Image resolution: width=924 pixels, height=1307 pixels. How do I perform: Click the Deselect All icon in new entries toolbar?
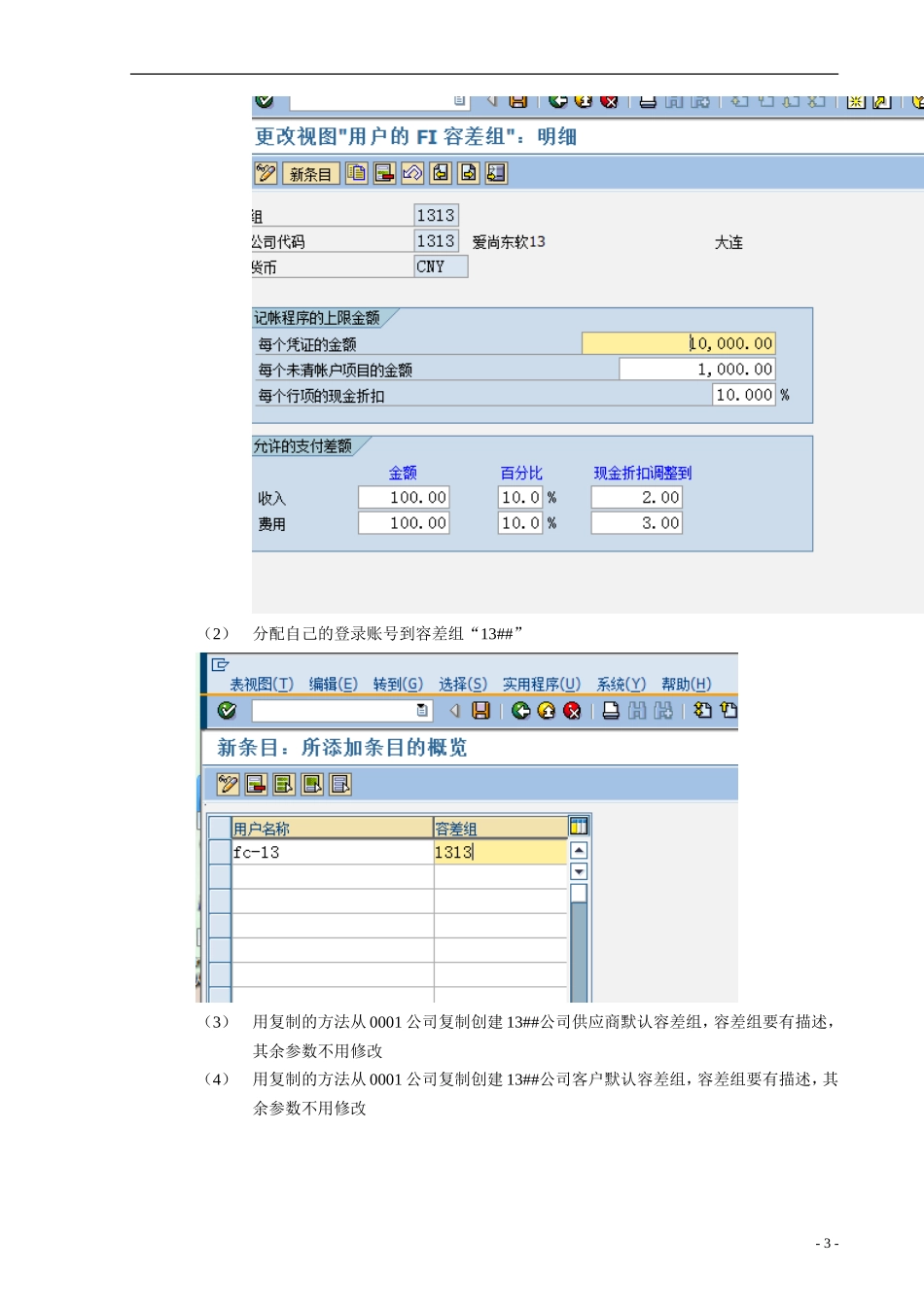pyautogui.click(x=340, y=784)
